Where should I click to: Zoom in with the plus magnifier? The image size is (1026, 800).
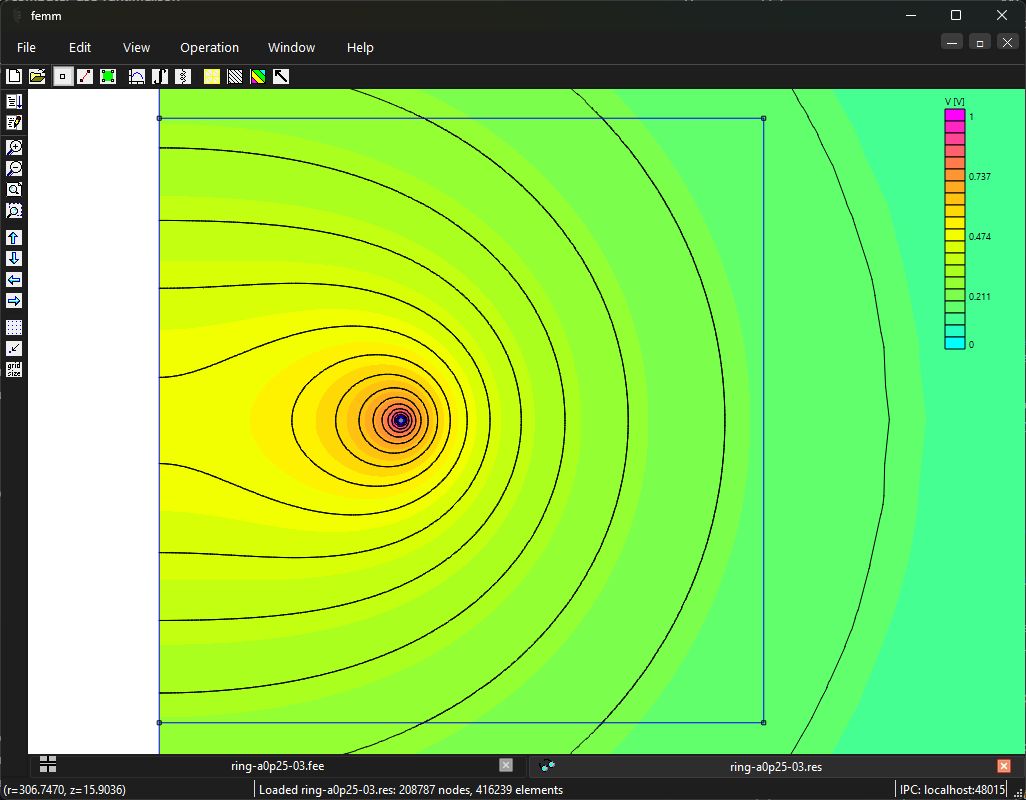[14, 147]
